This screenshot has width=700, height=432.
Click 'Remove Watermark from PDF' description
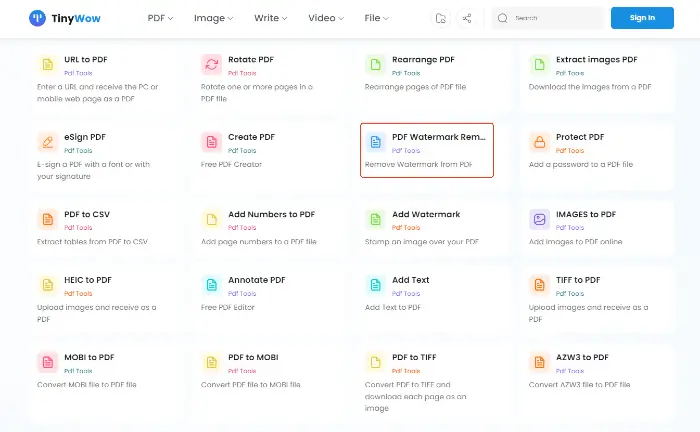418,164
